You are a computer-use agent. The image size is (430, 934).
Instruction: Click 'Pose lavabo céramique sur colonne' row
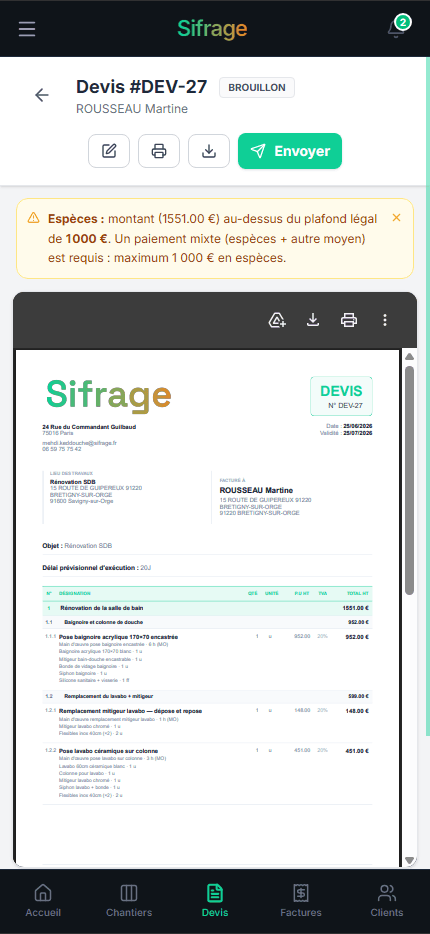point(208,773)
